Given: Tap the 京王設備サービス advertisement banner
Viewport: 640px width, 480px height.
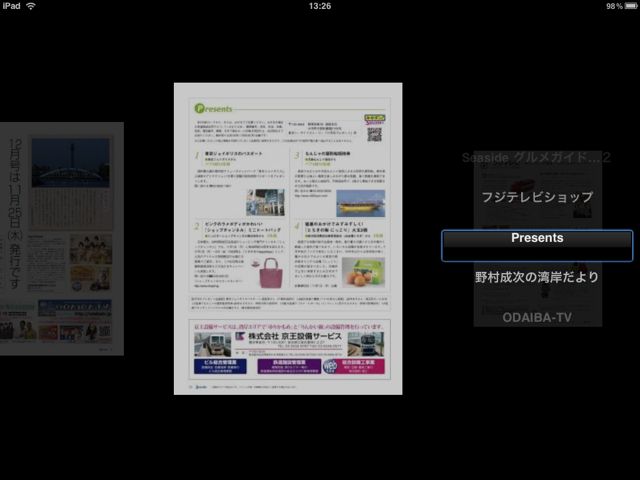Looking at the screenshot, I should (289, 349).
